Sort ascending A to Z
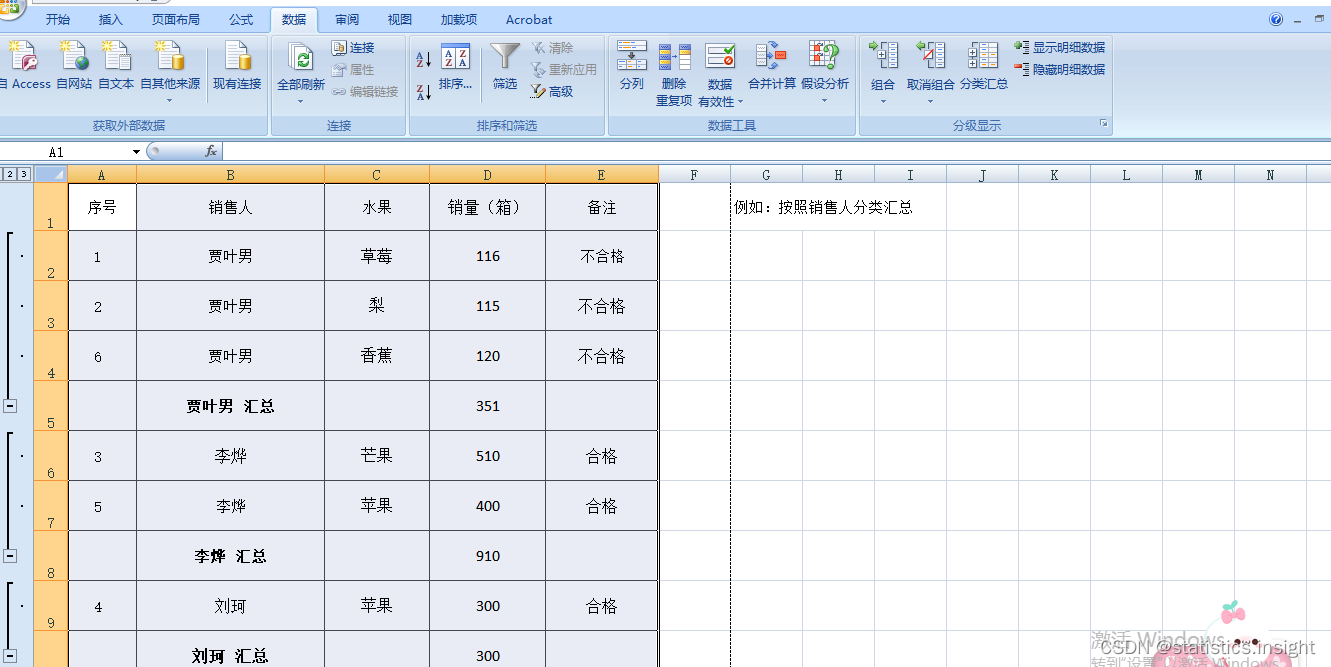Screen dimensions: 1331x667 pos(423,60)
